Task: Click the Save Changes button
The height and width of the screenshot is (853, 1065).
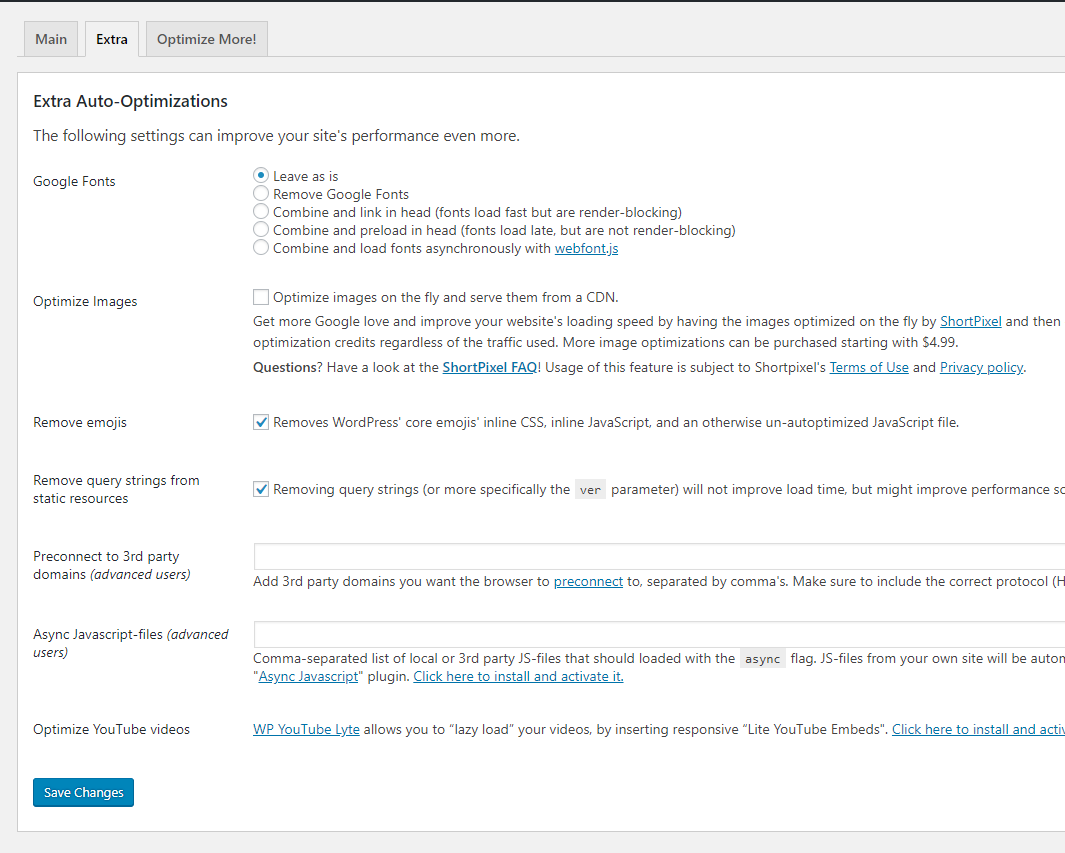Action: [84, 793]
